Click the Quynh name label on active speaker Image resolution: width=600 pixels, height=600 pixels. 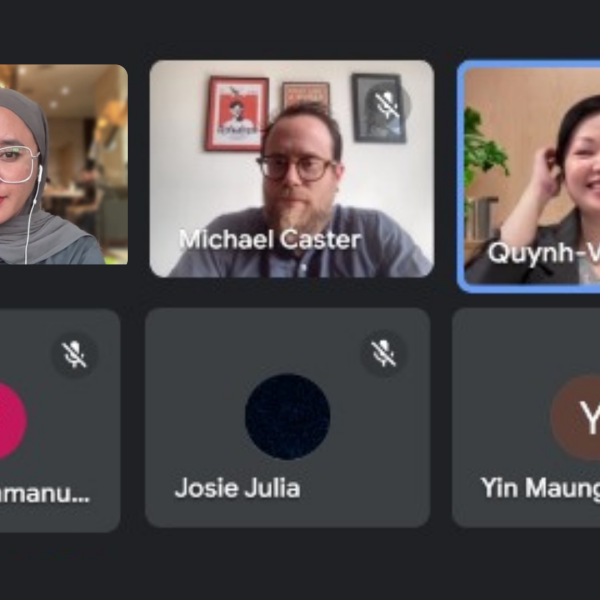(544, 253)
